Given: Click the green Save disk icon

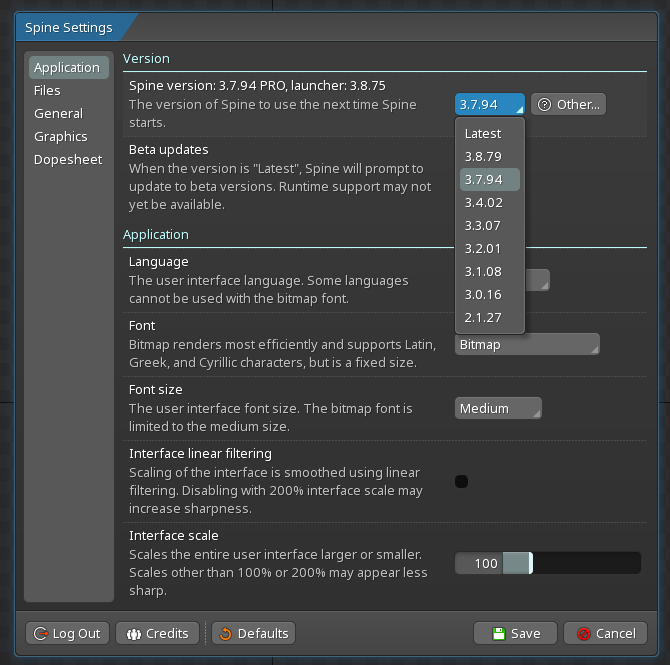Looking at the screenshot, I should (499, 633).
